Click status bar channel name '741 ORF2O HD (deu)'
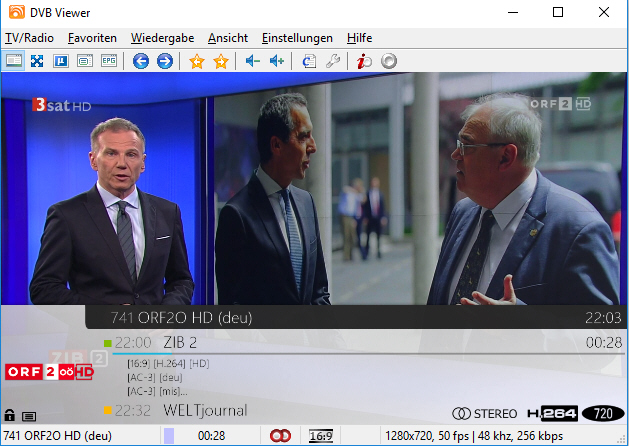629x446 pixels. click(x=57, y=436)
